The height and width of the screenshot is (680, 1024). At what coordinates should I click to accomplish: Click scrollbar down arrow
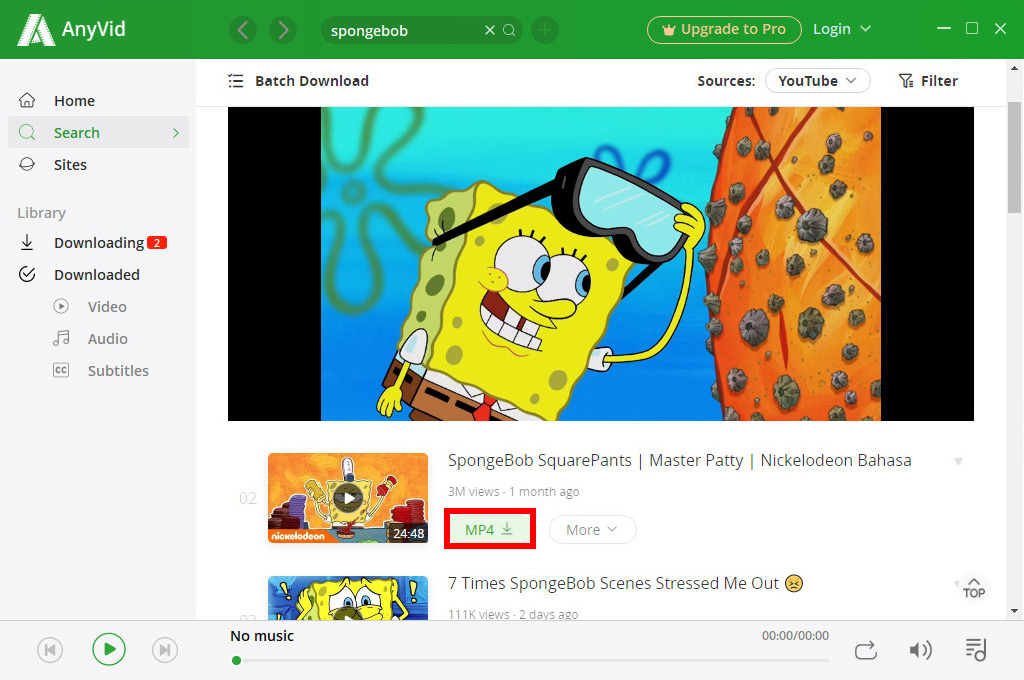[1014, 611]
